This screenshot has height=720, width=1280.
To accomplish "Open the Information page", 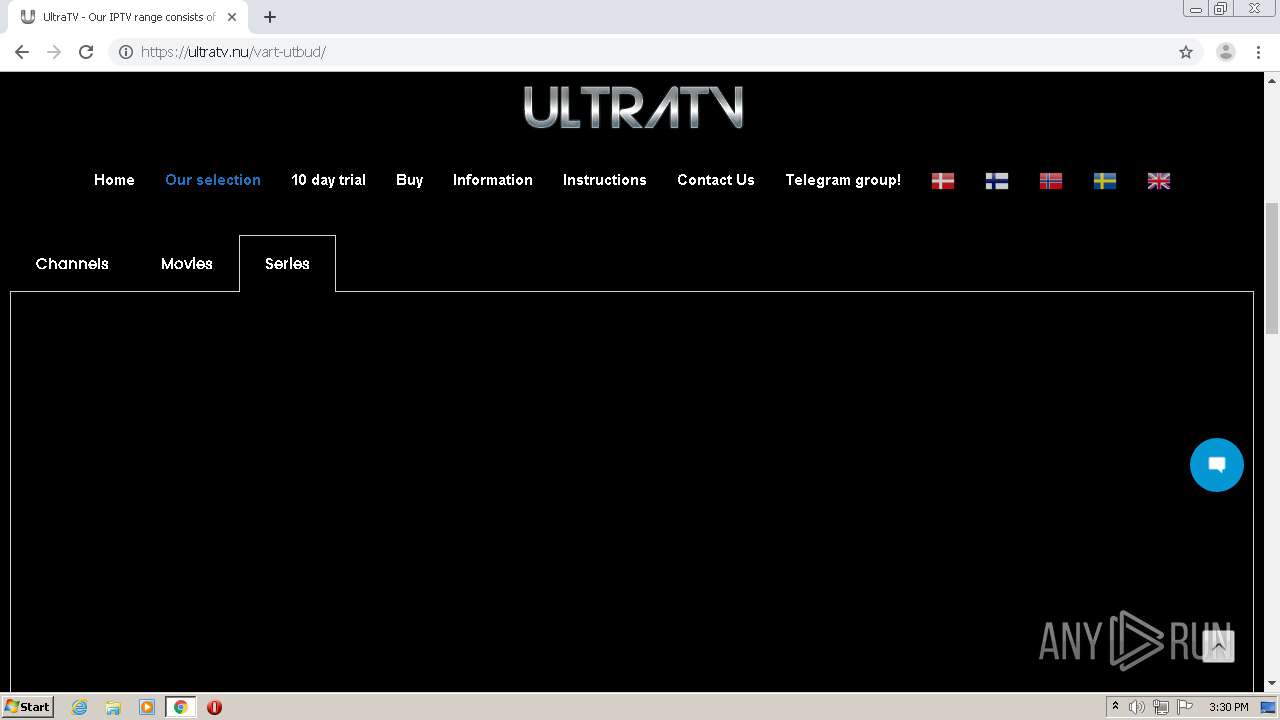I will tap(493, 180).
